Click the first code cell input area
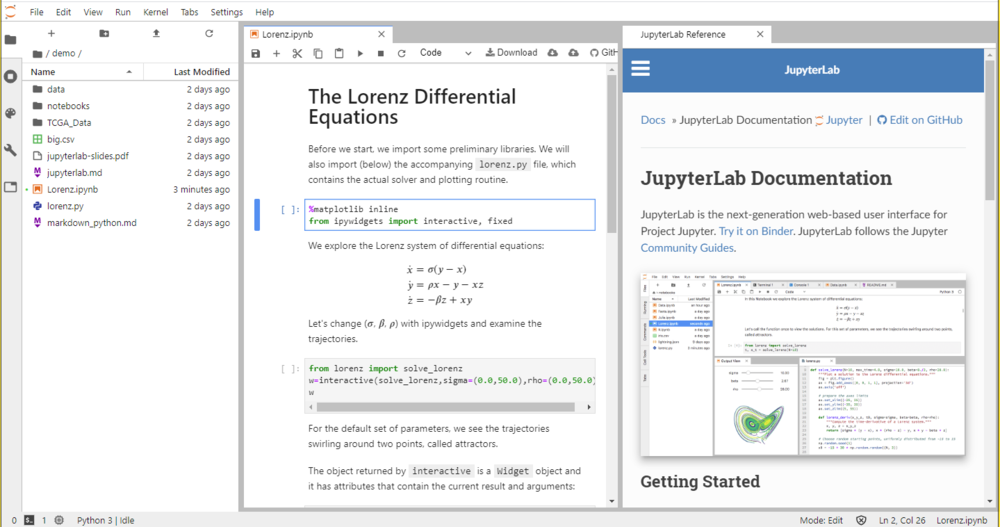Screen dimensions: 1000x527 click(450, 215)
